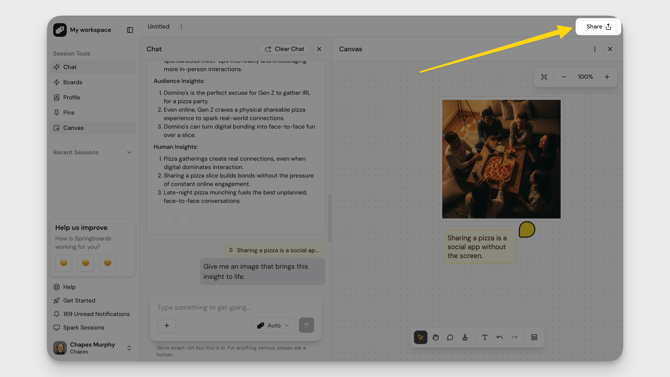The height and width of the screenshot is (377, 670).
Task: Select the pointer tool in canvas toolbar
Action: [420, 337]
